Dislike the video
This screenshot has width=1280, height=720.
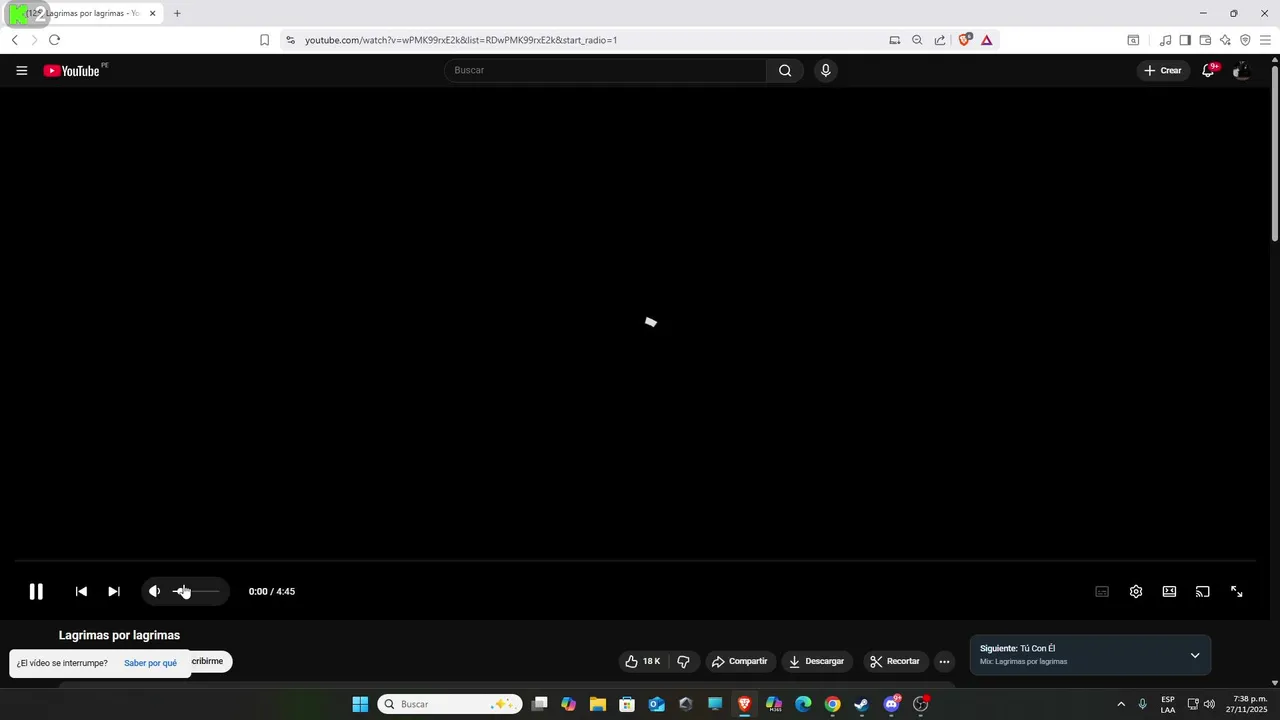[684, 661]
